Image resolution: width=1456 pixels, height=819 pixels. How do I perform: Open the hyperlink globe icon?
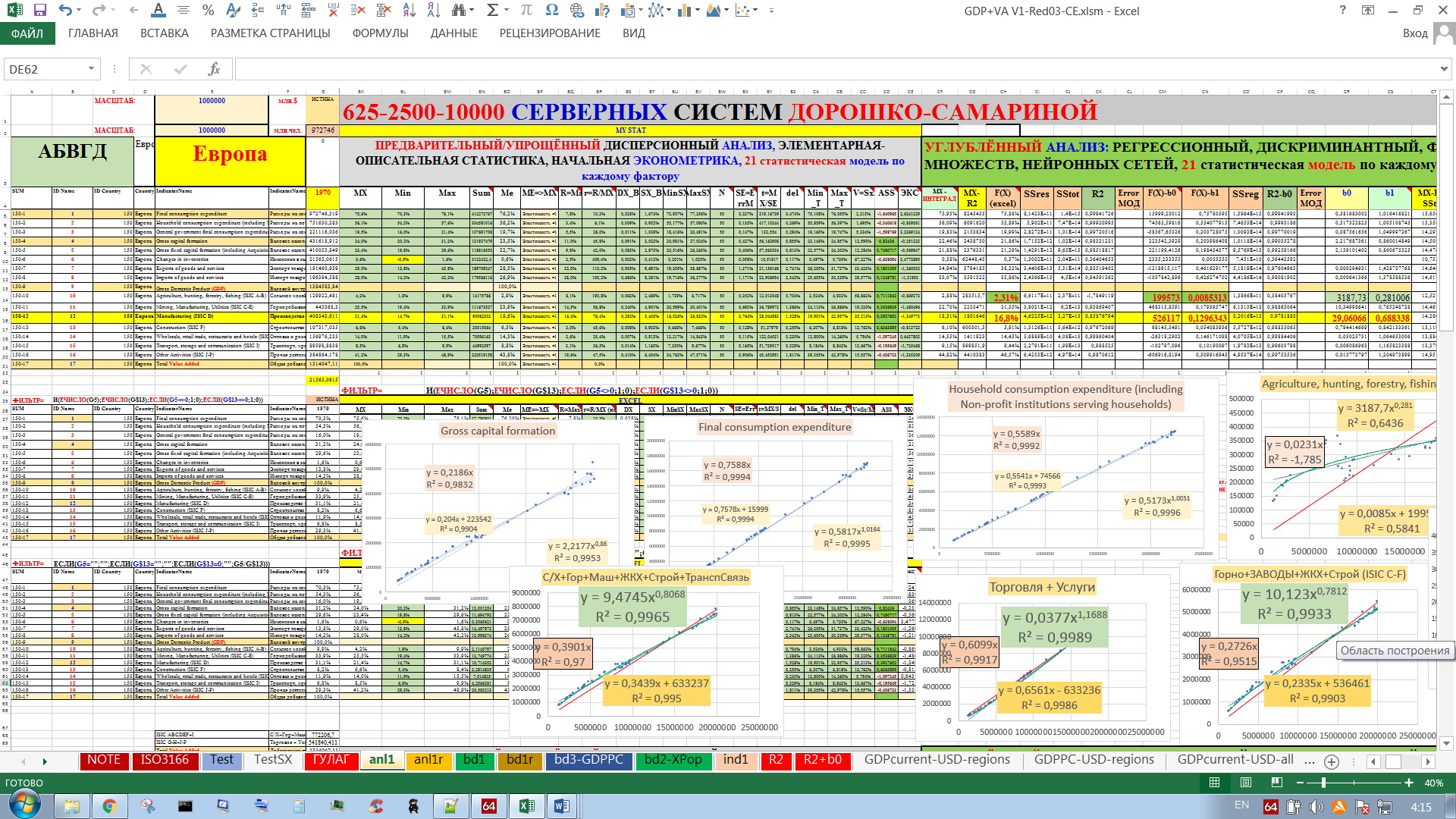pos(577,11)
